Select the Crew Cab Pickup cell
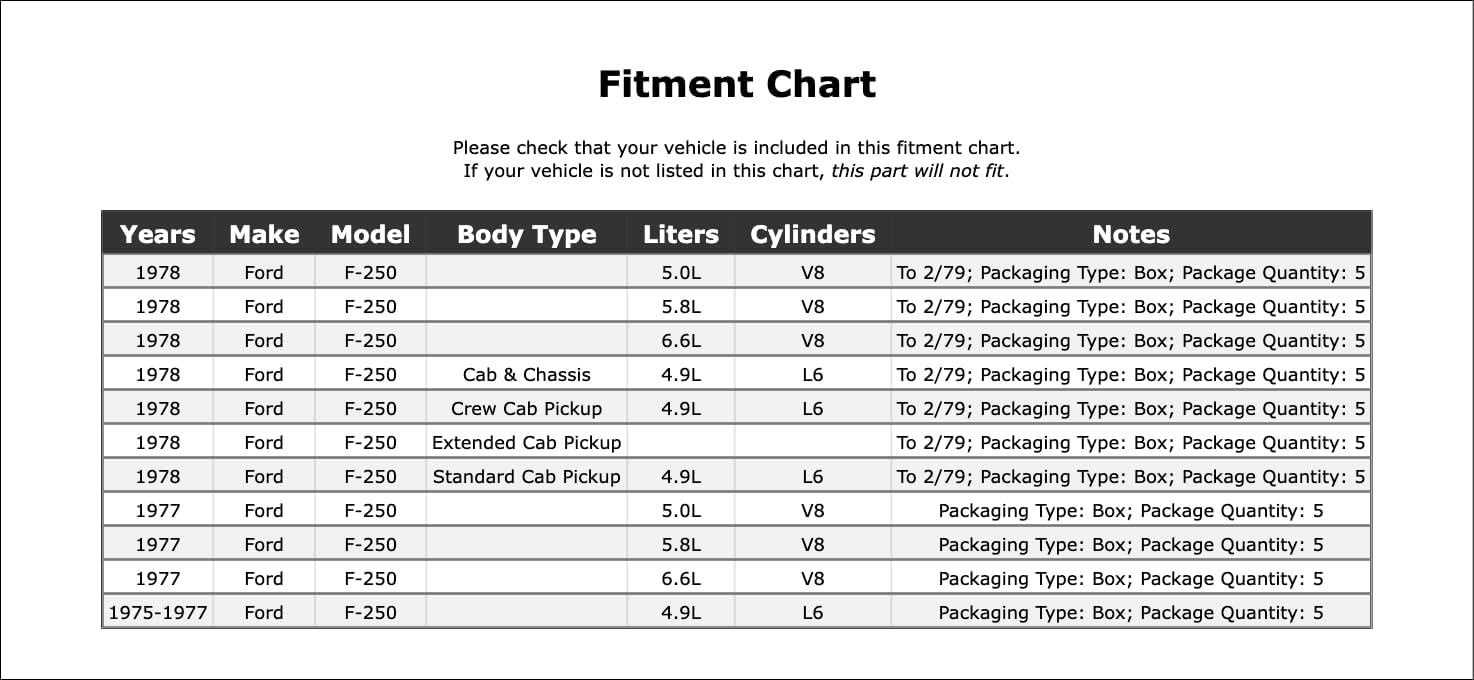Viewport: 1474px width, 680px height. (526, 409)
